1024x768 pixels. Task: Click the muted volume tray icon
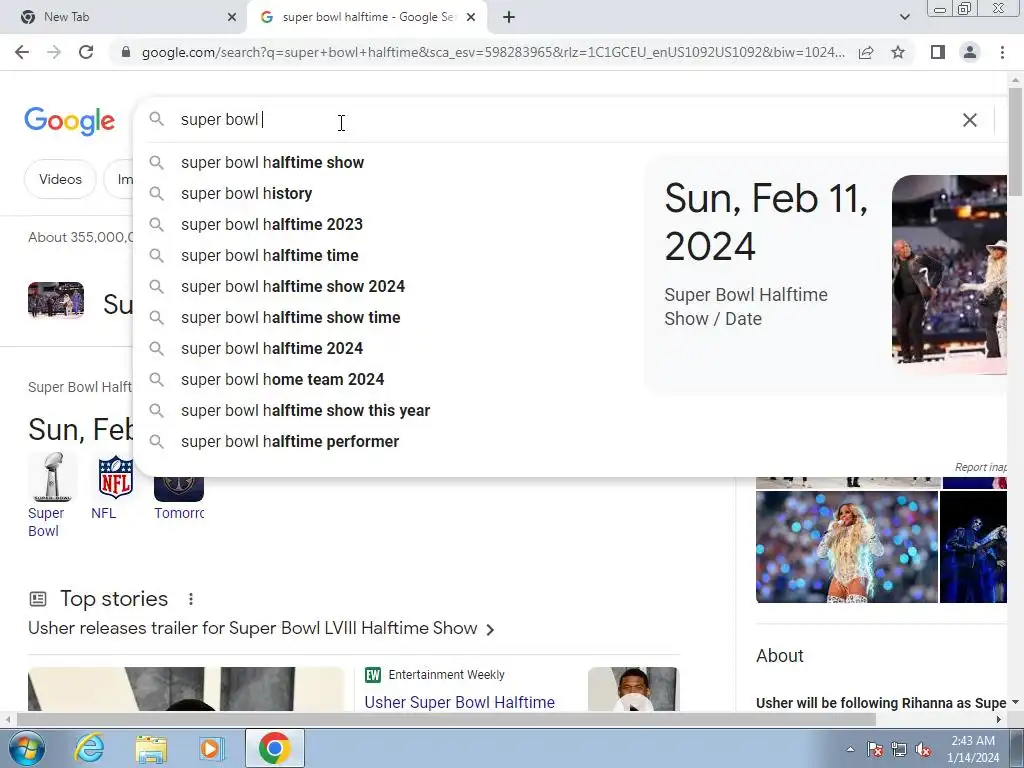point(923,749)
